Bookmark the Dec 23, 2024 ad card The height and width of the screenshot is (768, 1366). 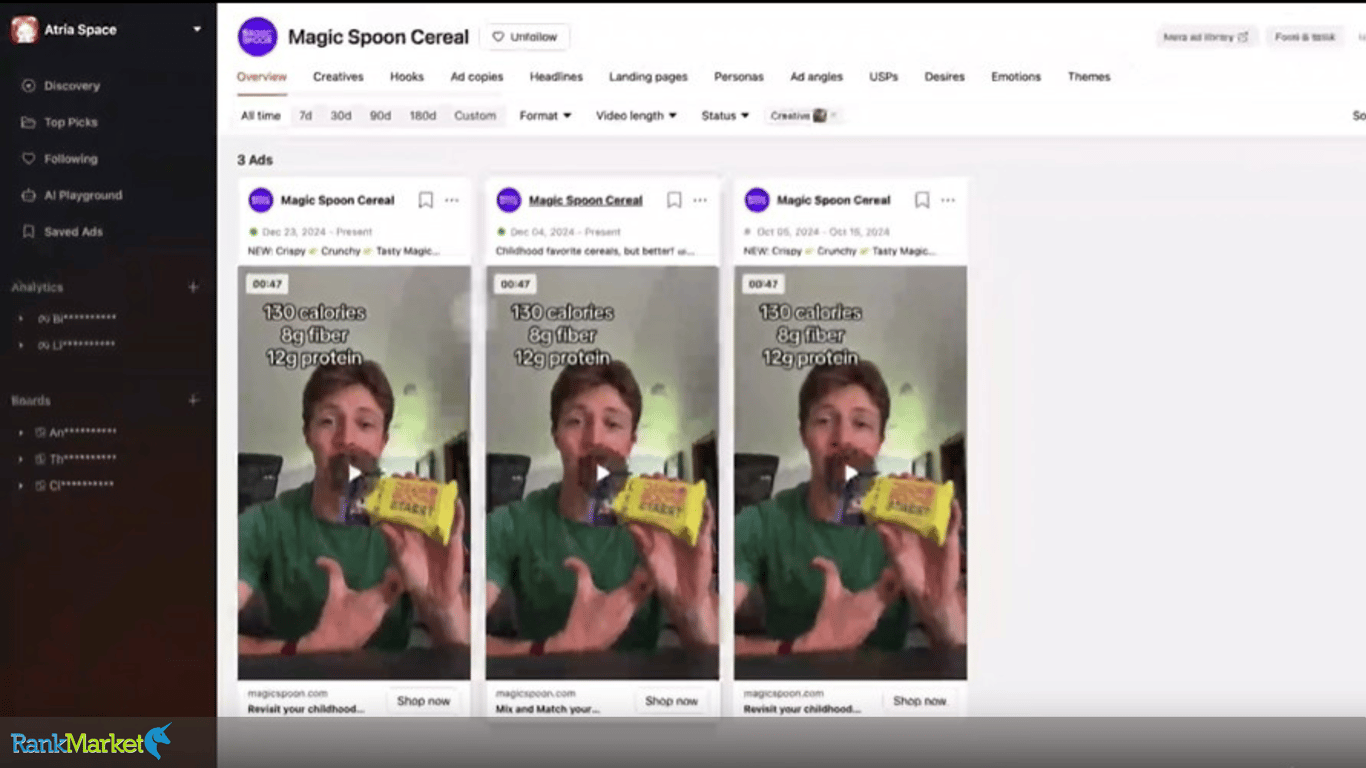[426, 200]
